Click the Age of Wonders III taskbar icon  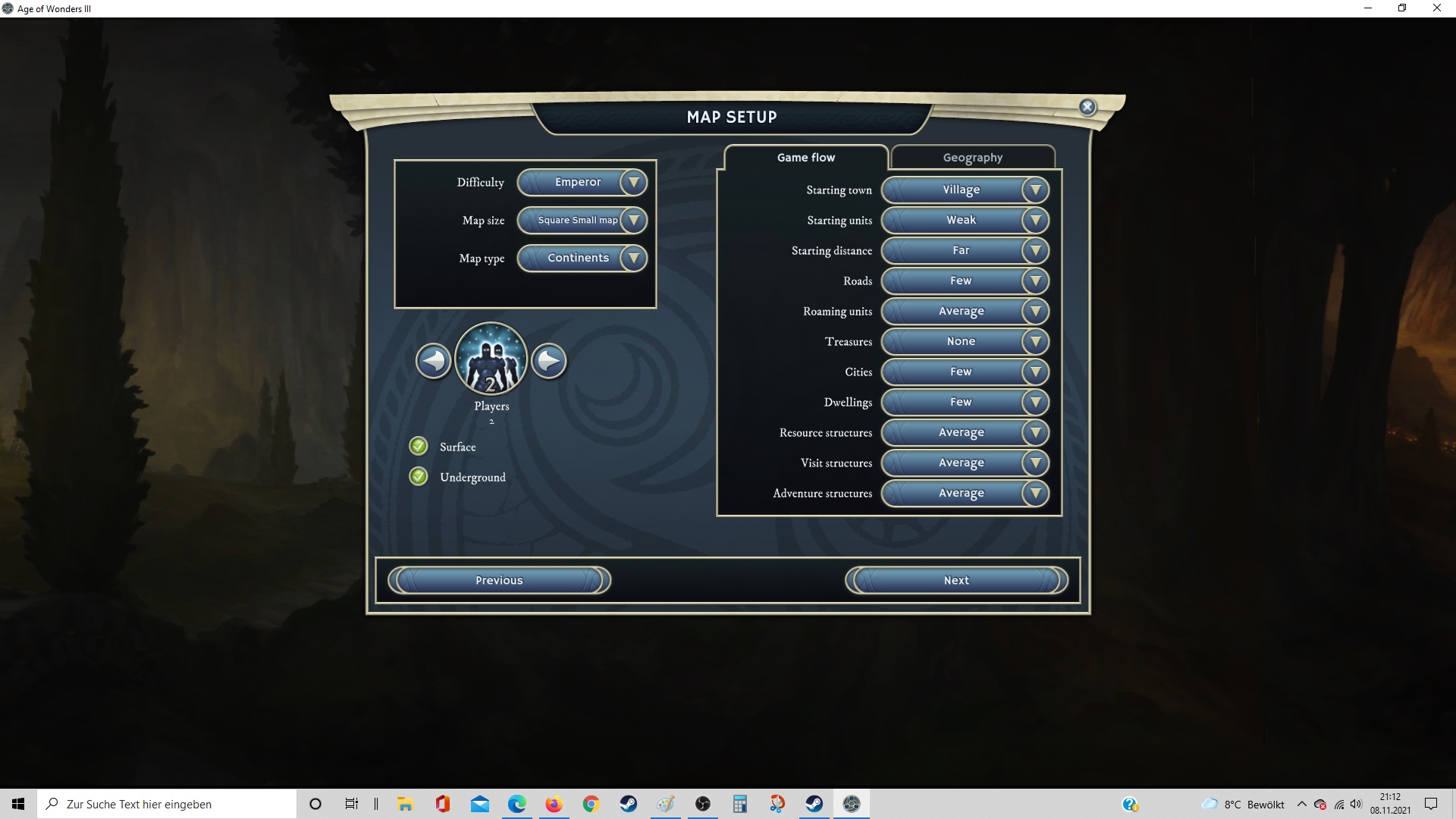pyautogui.click(x=851, y=804)
